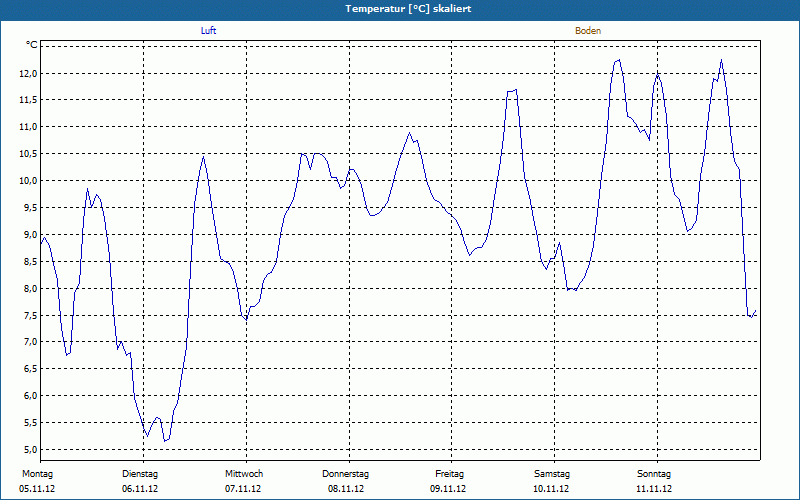Click the '9,0' y-axis value
Viewport: 800px width, 500px height.
coord(30,235)
